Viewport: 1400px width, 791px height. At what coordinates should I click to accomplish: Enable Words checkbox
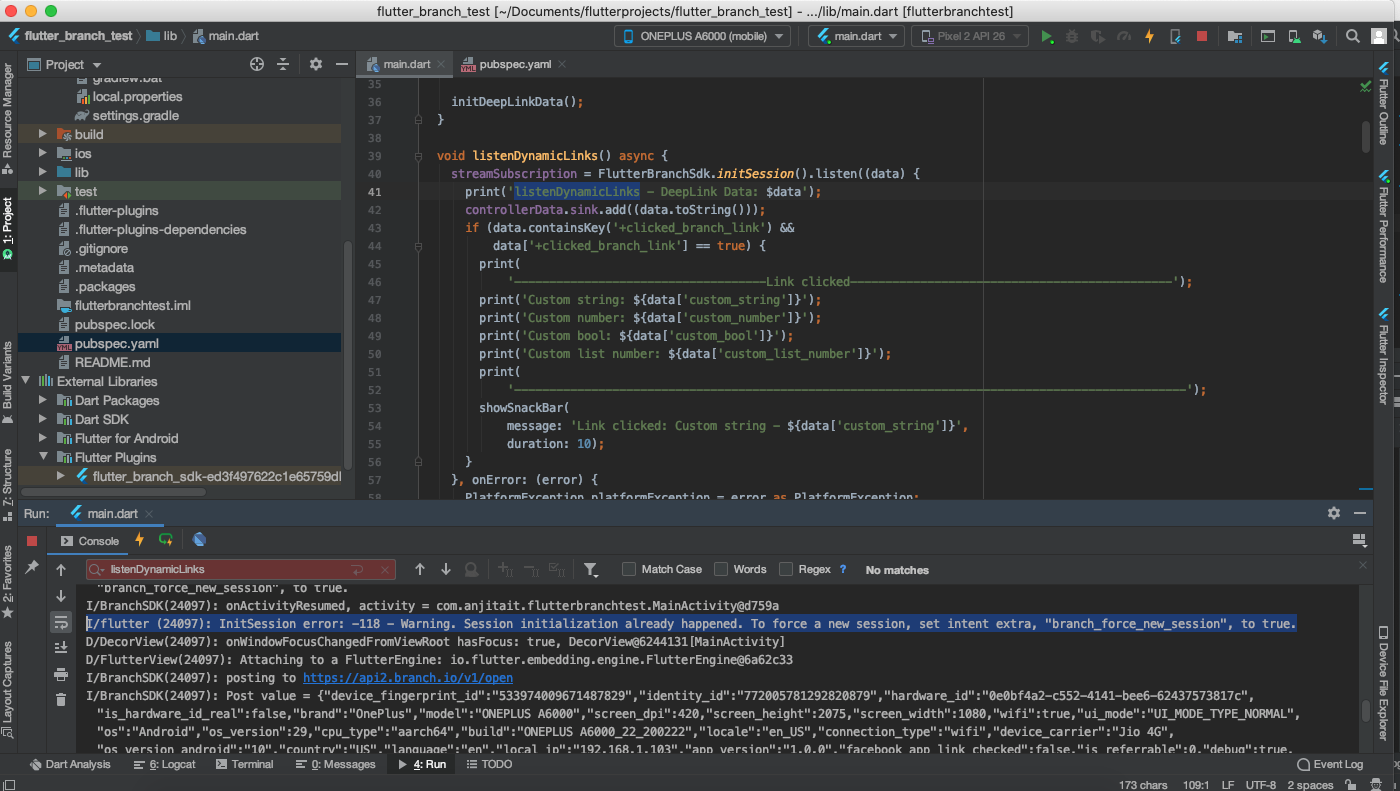coord(721,569)
